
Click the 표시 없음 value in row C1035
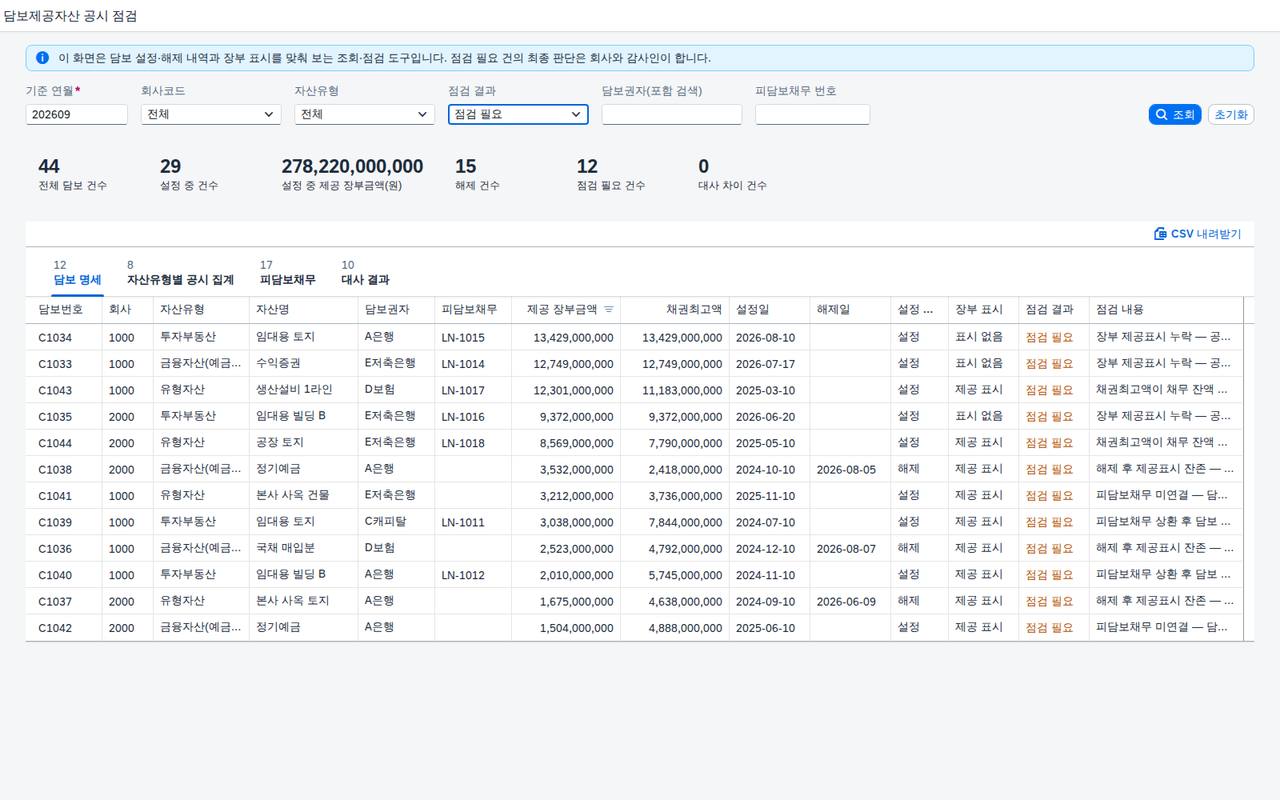click(x=979, y=416)
